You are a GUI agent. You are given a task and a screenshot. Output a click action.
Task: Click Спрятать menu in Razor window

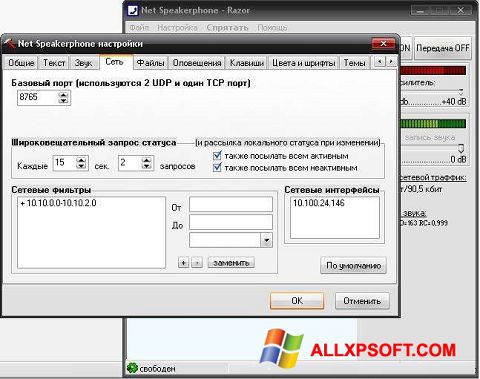point(227,27)
